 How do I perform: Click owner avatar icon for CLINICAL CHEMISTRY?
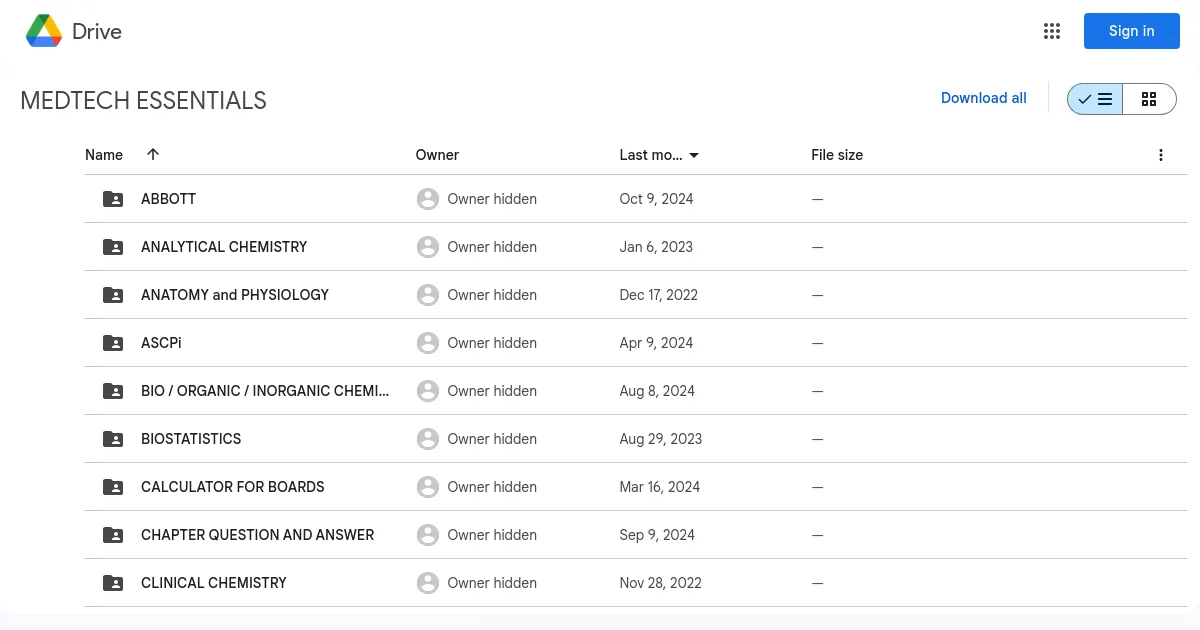click(428, 583)
